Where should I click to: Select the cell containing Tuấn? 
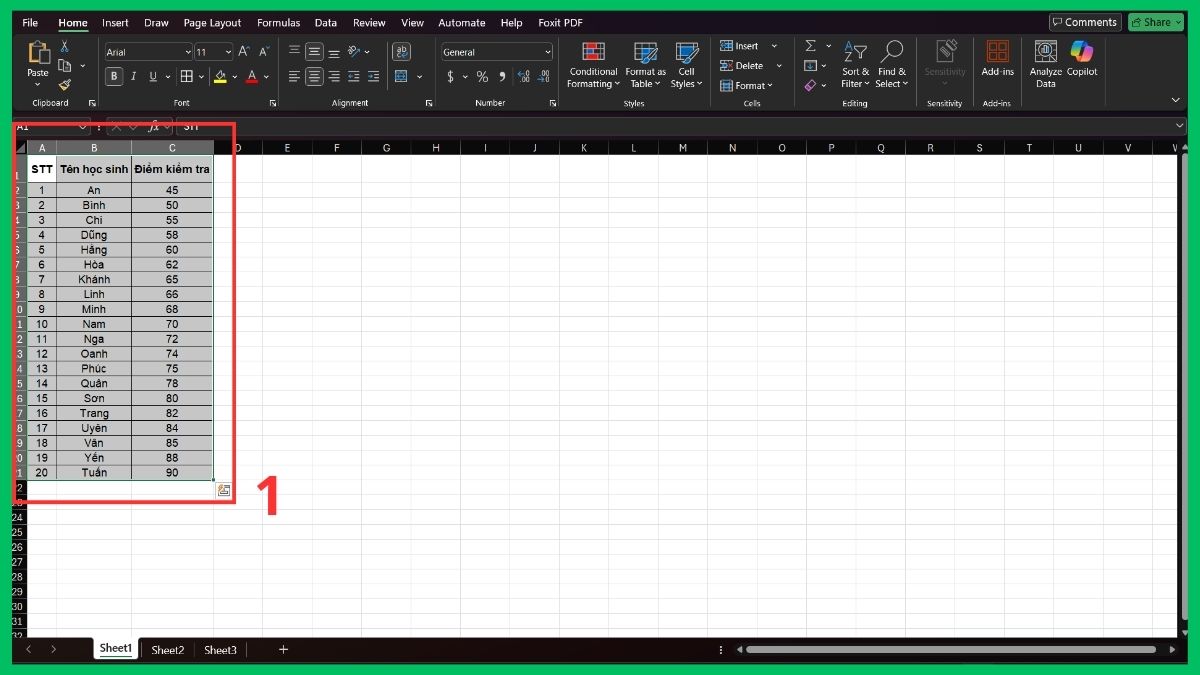click(93, 472)
